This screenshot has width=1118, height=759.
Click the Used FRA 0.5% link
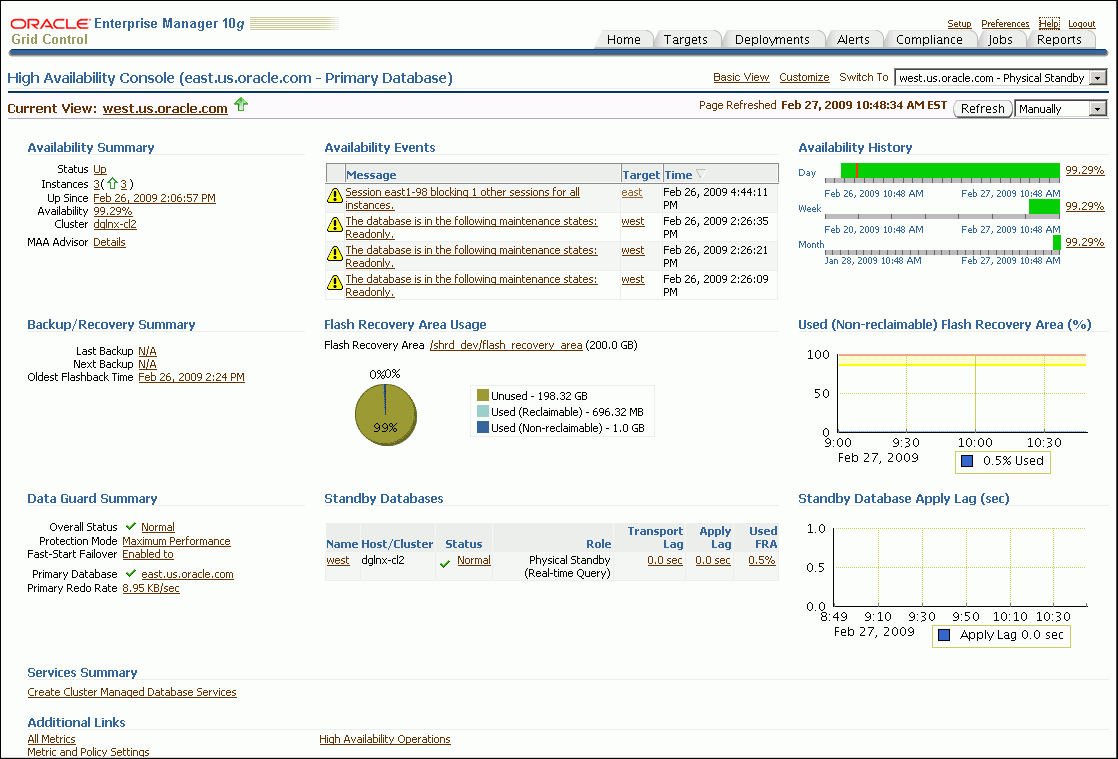[761, 560]
